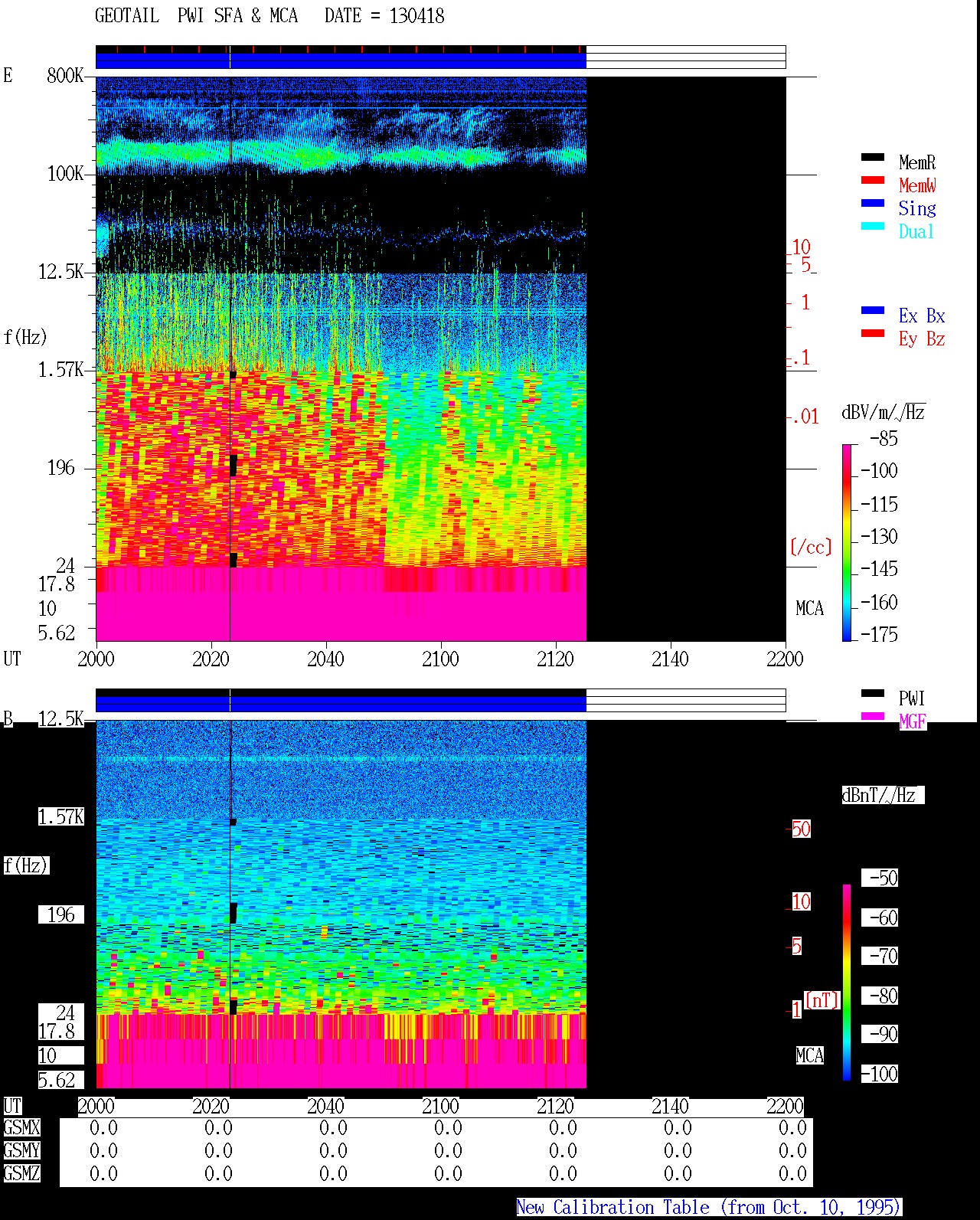The height and width of the screenshot is (1220, 980).
Task: Click the GSMZ row label
Action: pos(21,1173)
